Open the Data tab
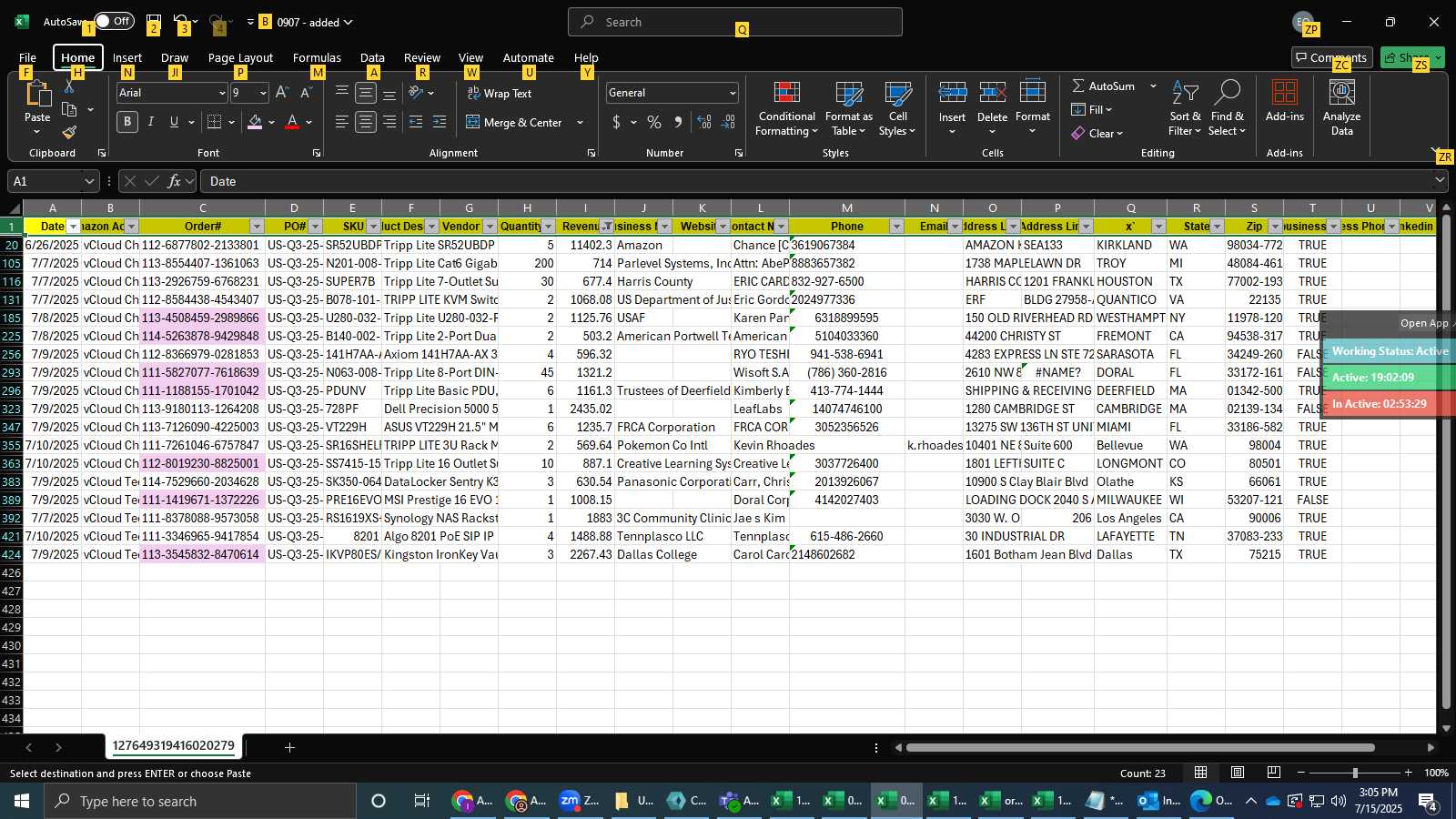The width and height of the screenshot is (1456, 819). coord(372,57)
